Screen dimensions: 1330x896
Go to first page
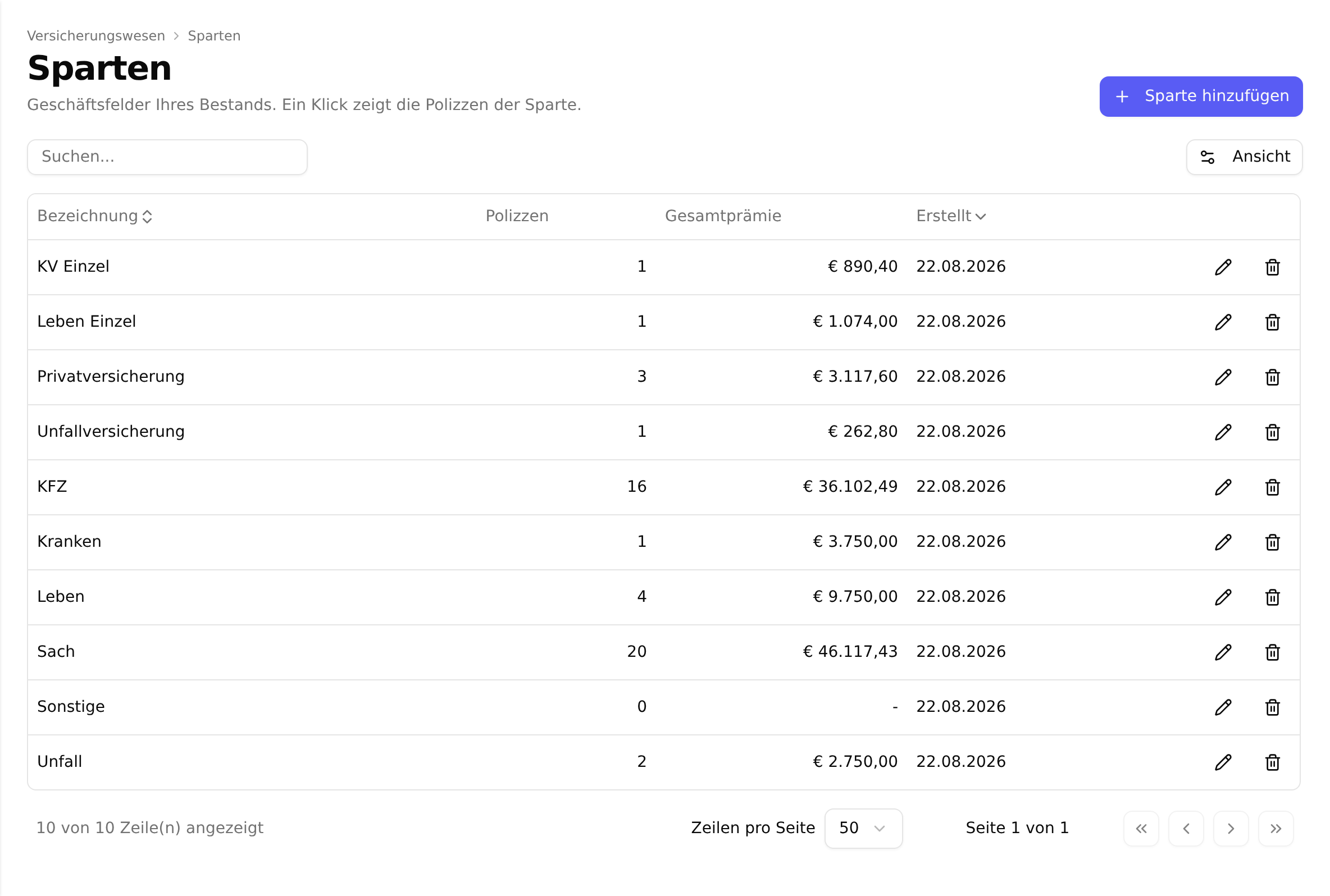pyautogui.click(x=1141, y=829)
